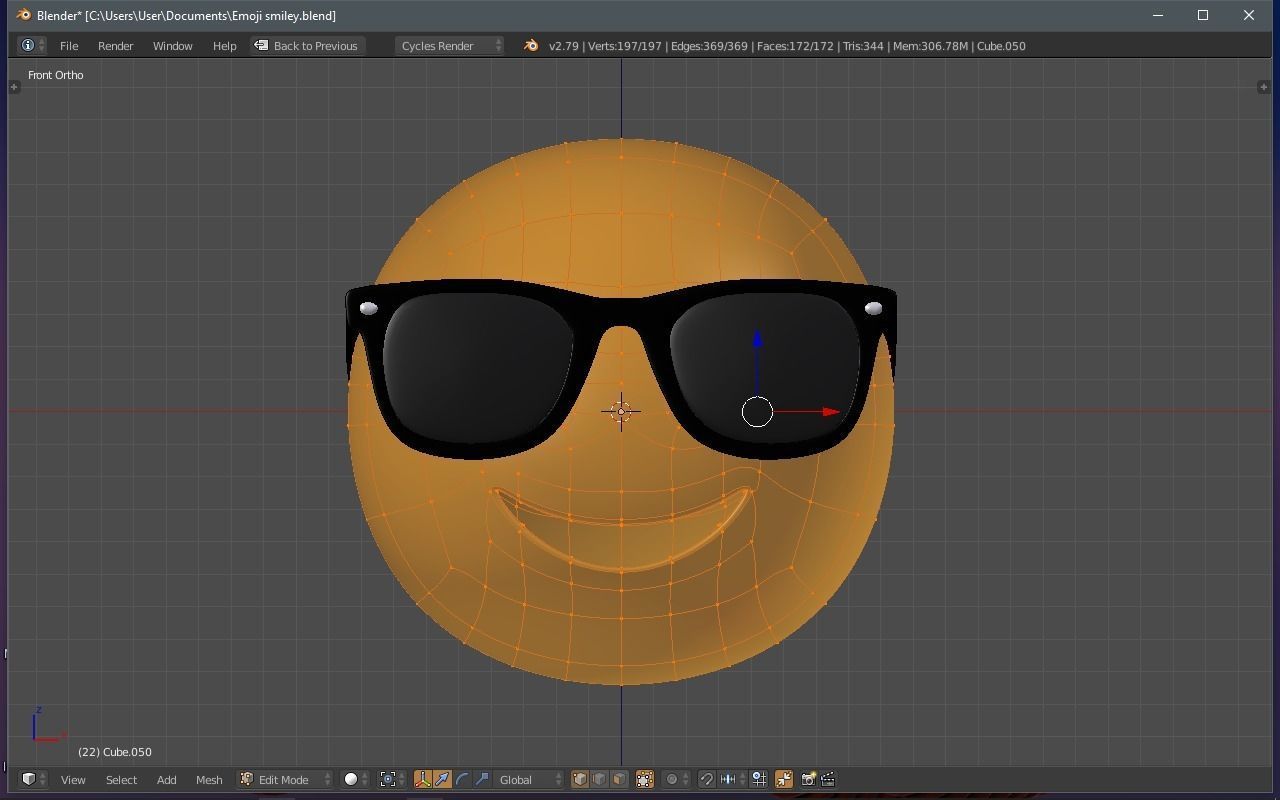Open the Render menu
Viewport: 1280px width, 800px height.
[x=115, y=46]
